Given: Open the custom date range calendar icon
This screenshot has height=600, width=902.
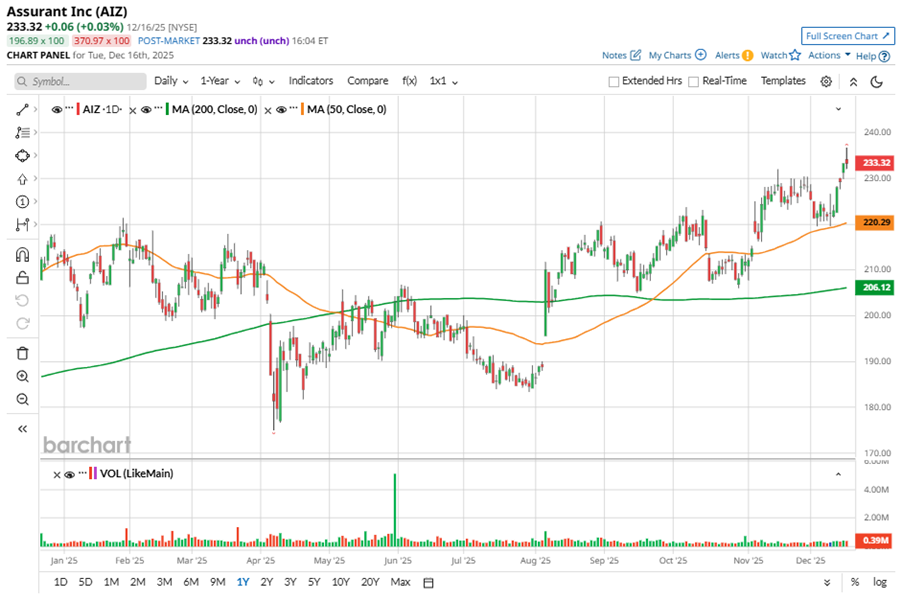Looking at the screenshot, I should [428, 583].
